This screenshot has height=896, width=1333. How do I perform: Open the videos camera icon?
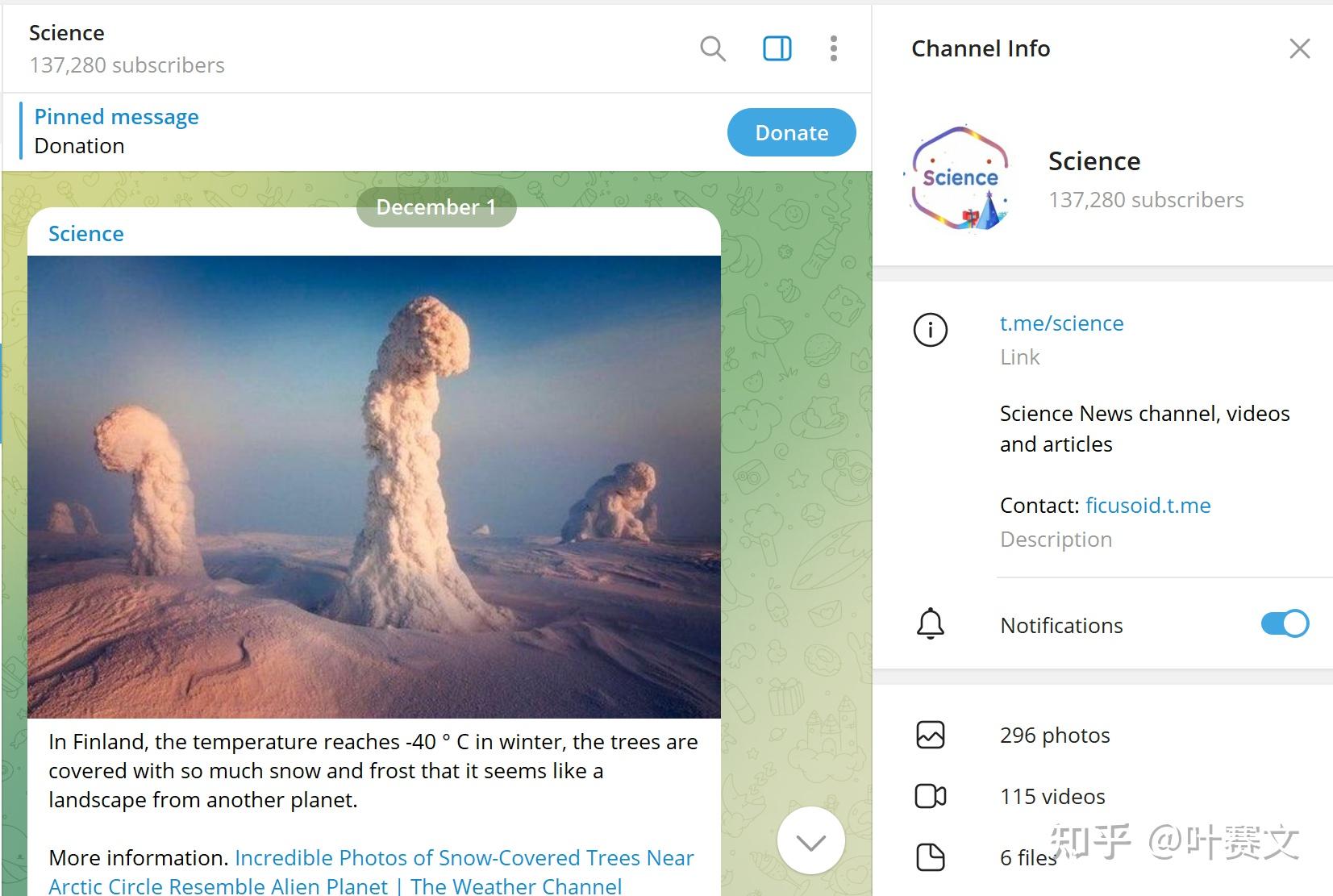(x=931, y=796)
